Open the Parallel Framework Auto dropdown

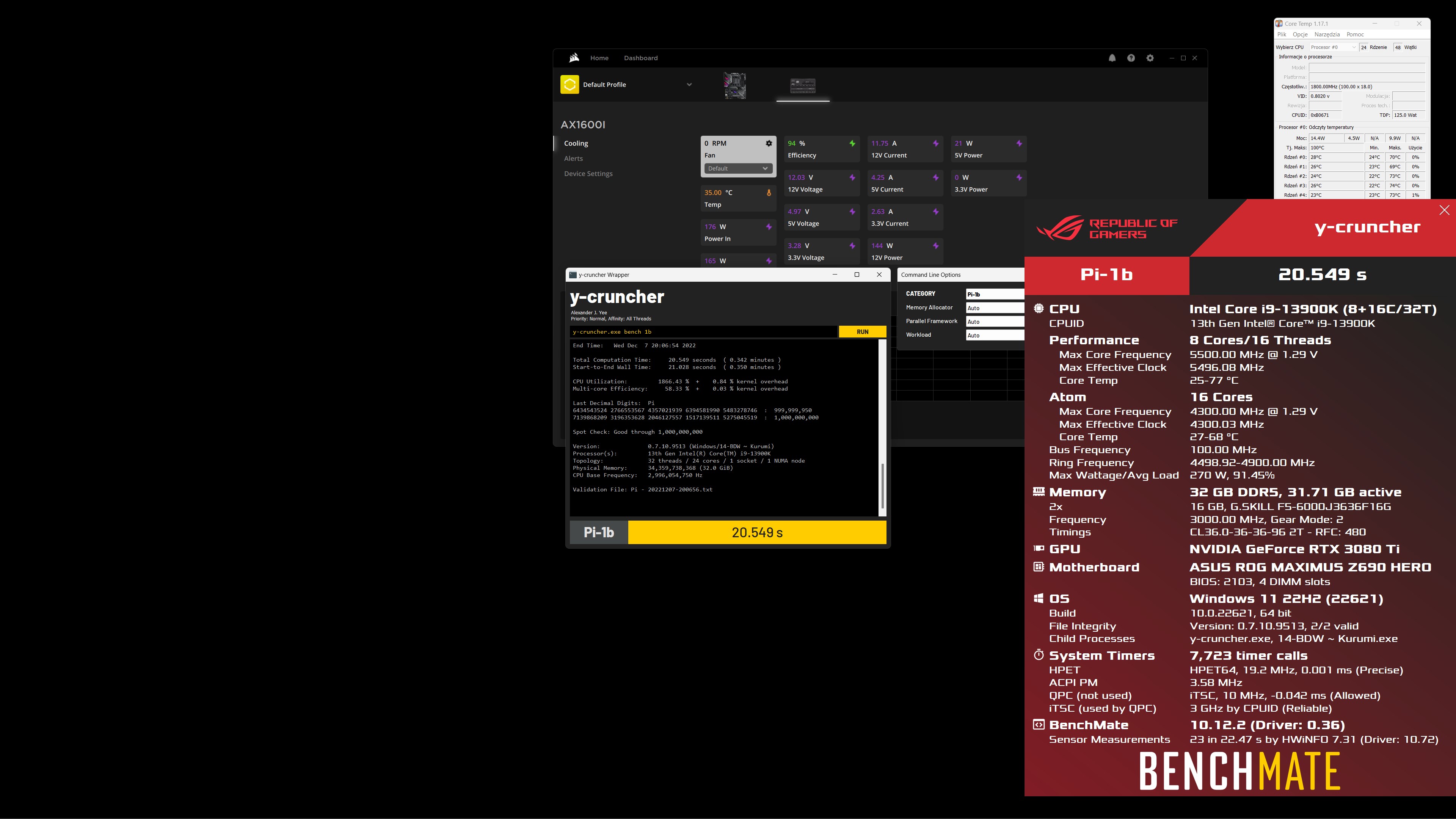tap(995, 322)
